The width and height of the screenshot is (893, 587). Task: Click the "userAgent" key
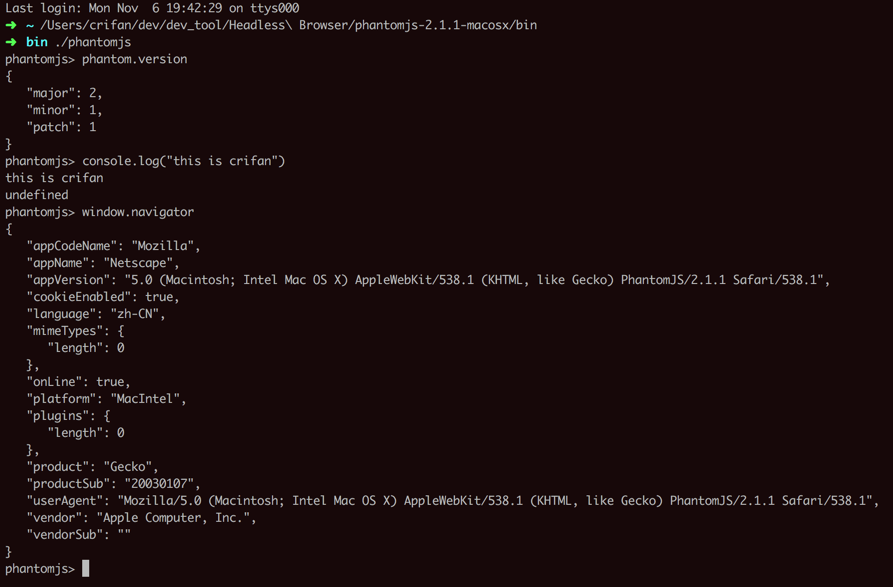tap(64, 501)
